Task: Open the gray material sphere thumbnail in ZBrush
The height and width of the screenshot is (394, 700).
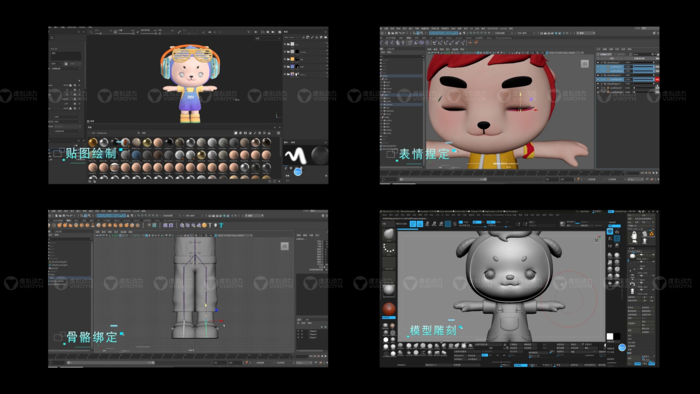Action: pyautogui.click(x=389, y=290)
